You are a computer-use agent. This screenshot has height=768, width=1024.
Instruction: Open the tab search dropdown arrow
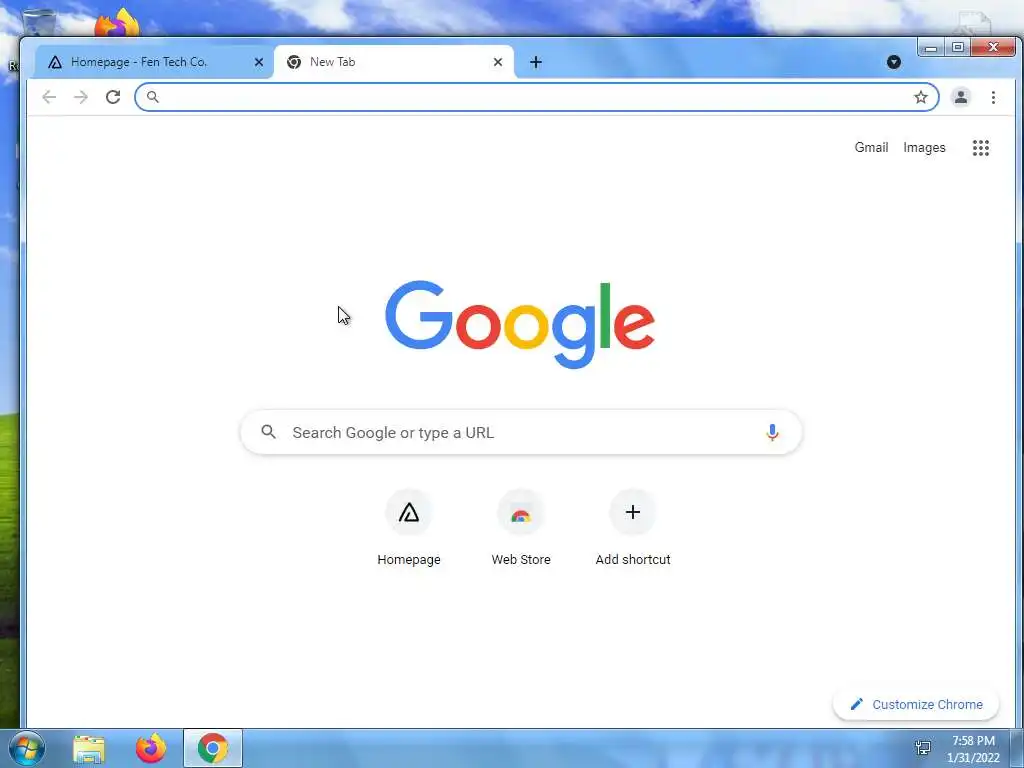click(x=894, y=62)
